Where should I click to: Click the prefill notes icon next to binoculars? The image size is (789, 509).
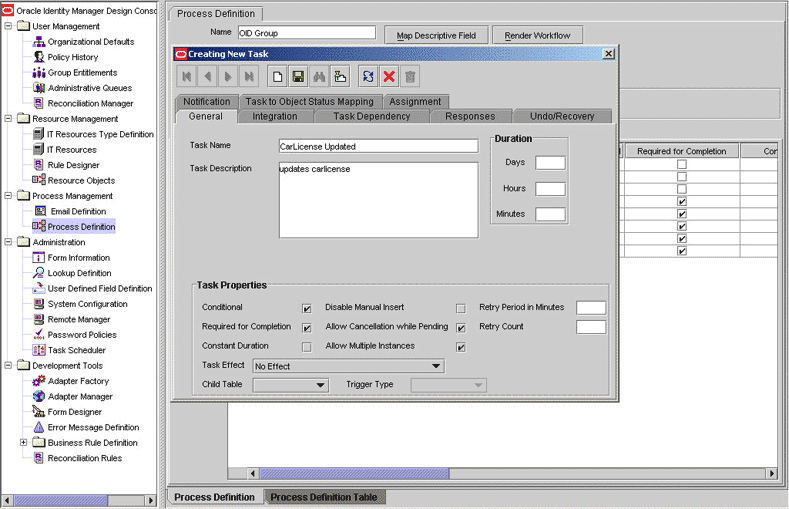(x=340, y=77)
